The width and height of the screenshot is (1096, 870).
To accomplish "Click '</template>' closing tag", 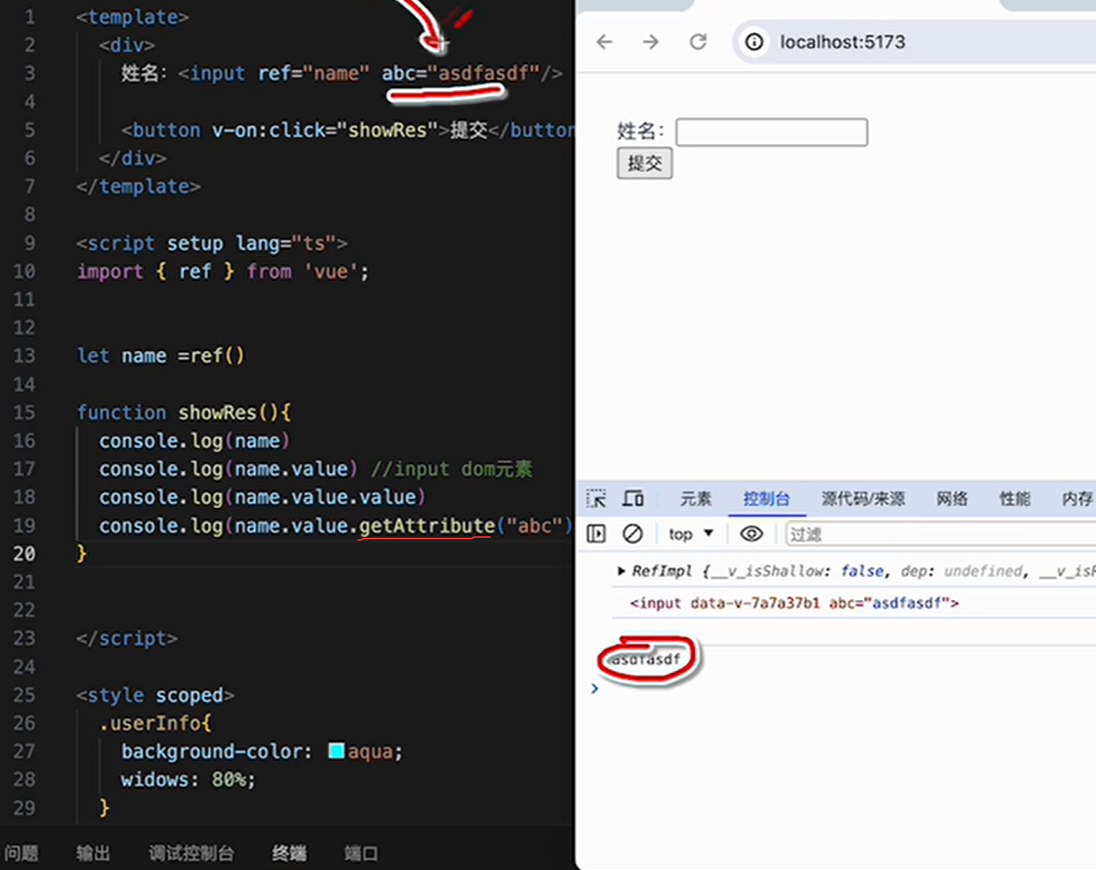I will pyautogui.click(x=138, y=187).
